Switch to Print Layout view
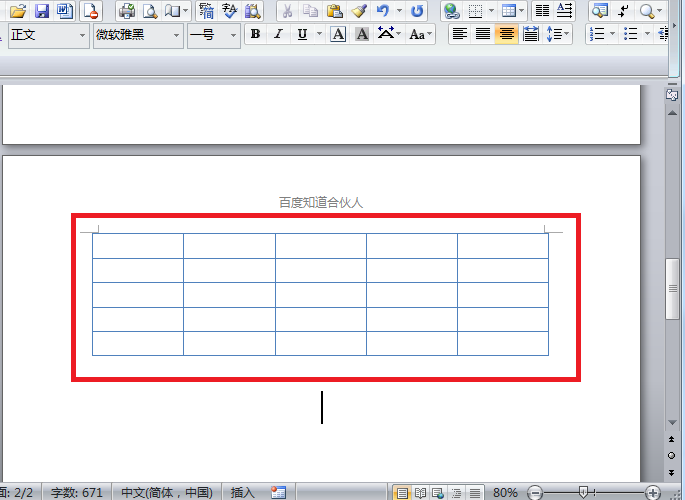This screenshot has height=500, width=685. click(x=401, y=493)
